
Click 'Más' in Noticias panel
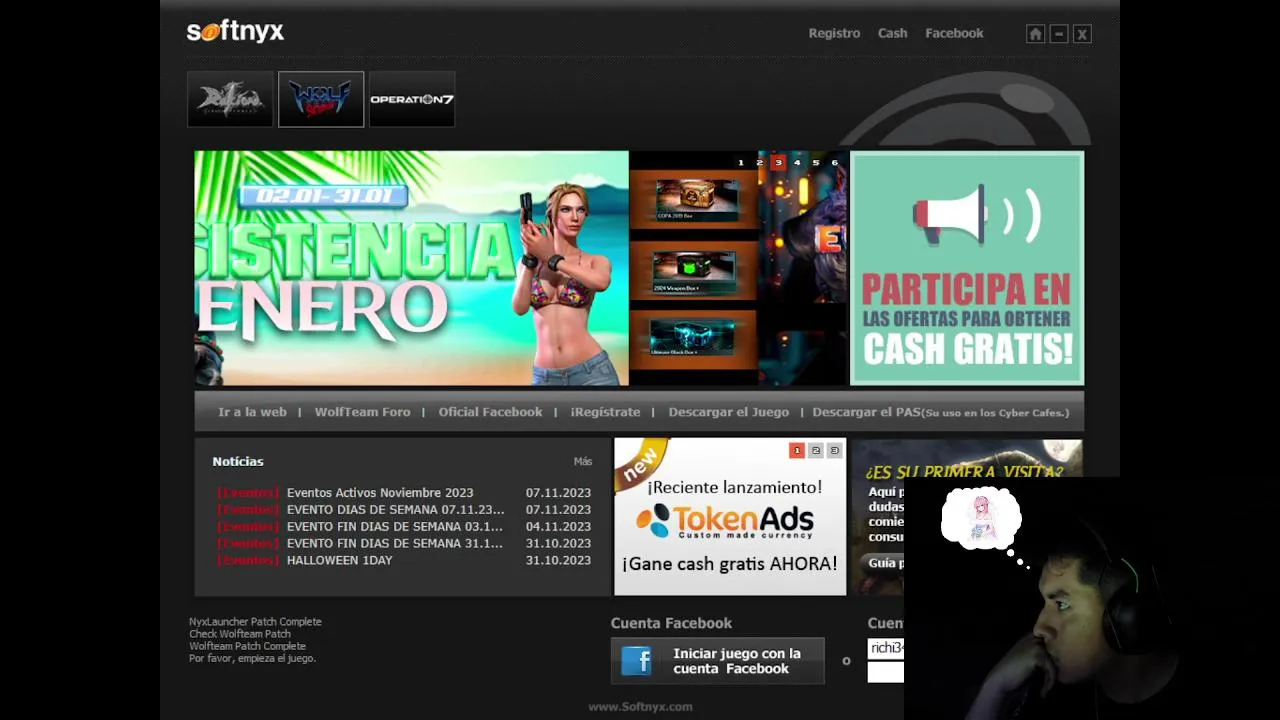(x=583, y=462)
